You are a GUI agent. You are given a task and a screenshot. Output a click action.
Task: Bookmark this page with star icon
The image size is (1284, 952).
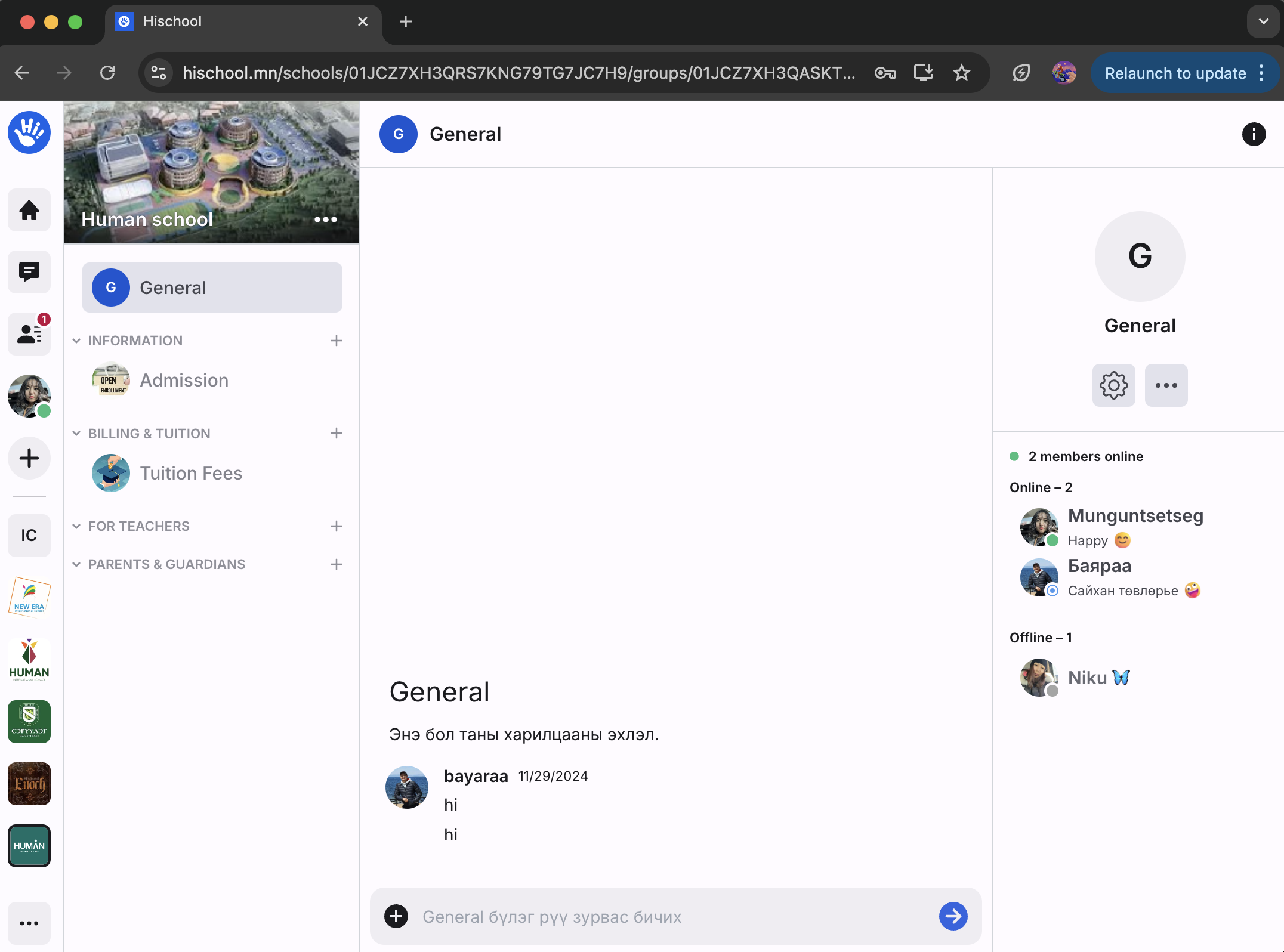click(x=961, y=73)
